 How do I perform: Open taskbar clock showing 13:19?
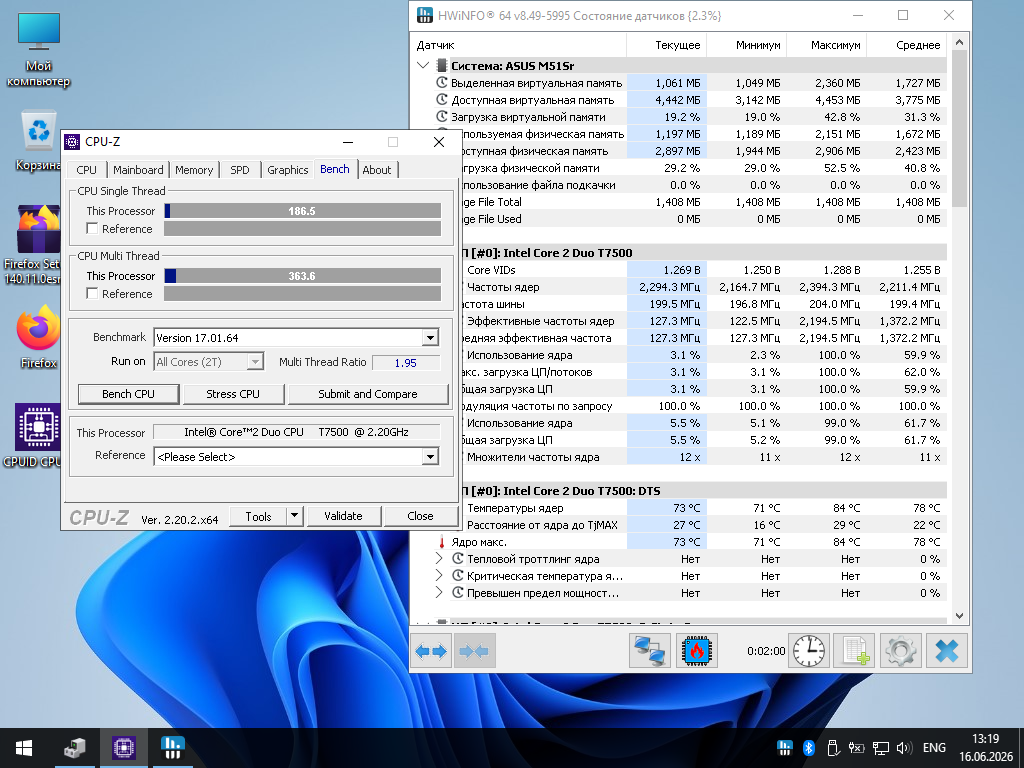(x=986, y=748)
